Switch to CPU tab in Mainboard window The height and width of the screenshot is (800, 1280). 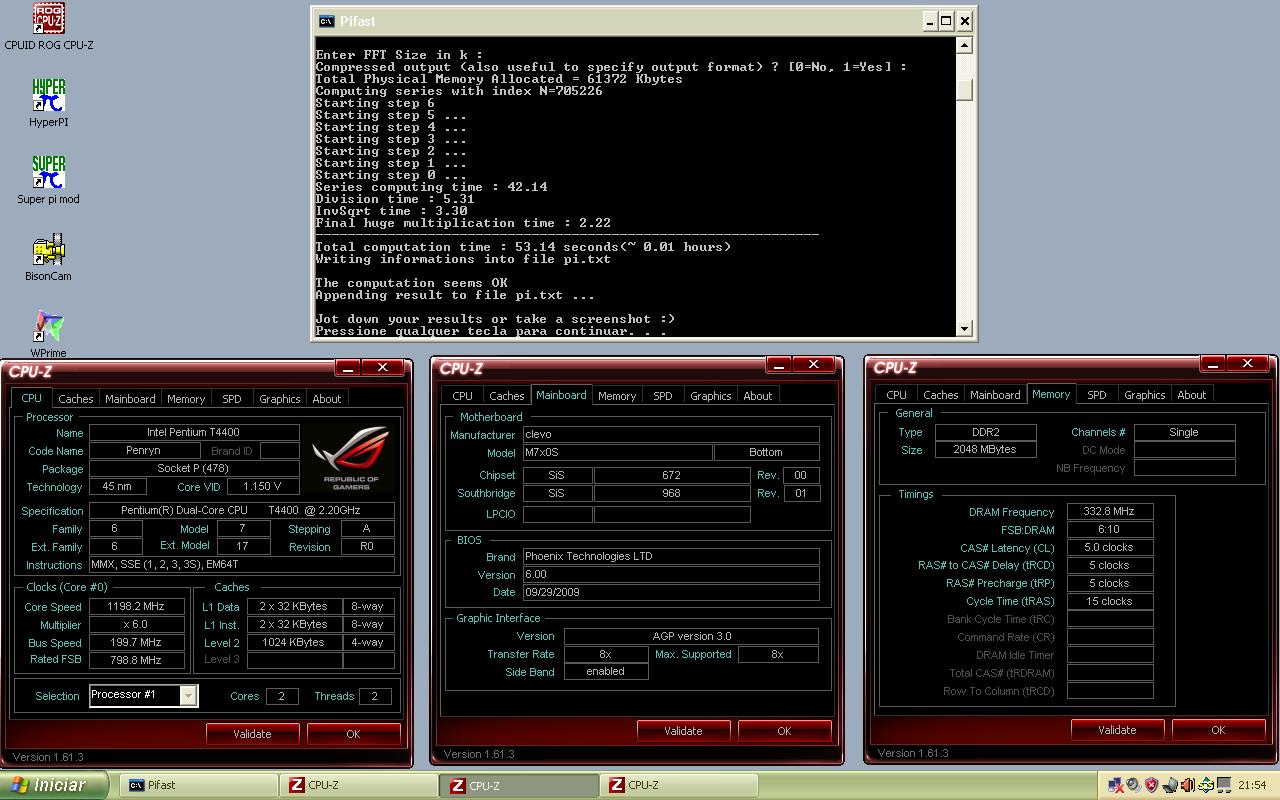pyautogui.click(x=463, y=396)
